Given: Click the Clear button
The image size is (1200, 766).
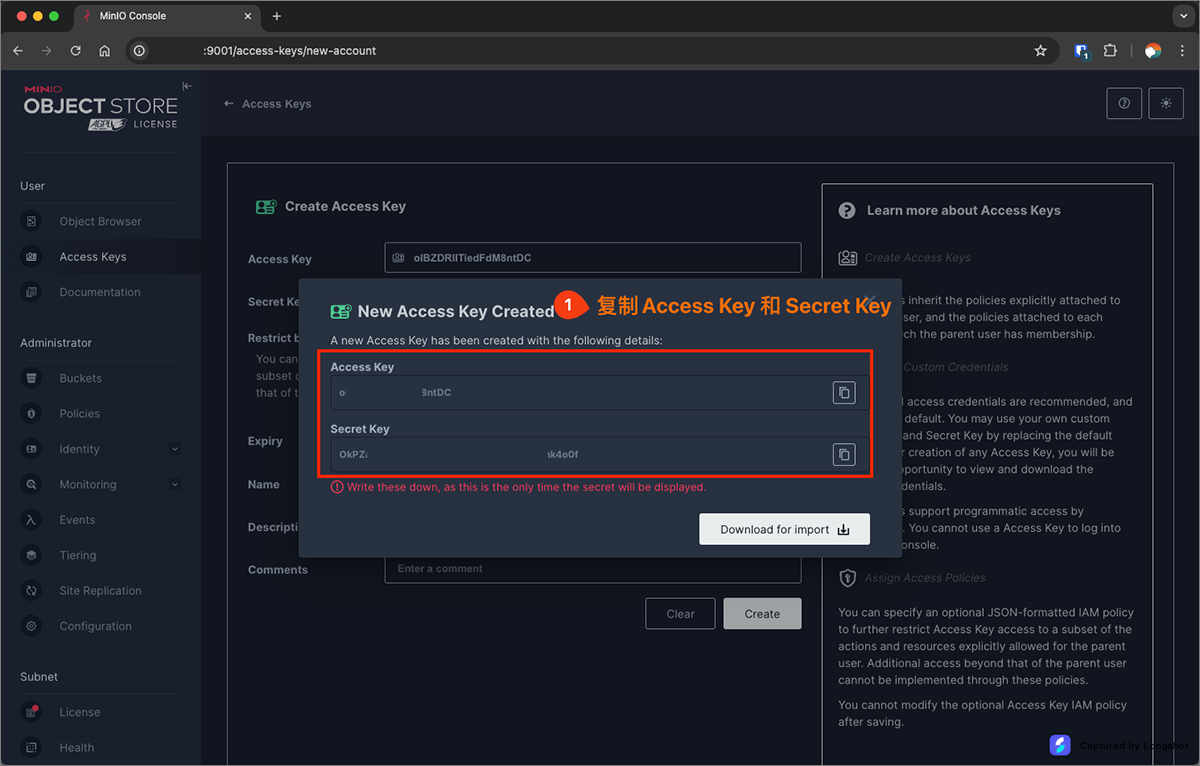Looking at the screenshot, I should tap(680, 614).
